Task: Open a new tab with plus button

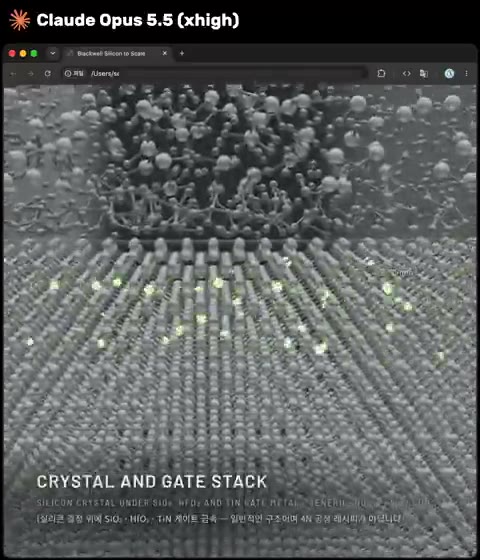Action: (x=182, y=53)
